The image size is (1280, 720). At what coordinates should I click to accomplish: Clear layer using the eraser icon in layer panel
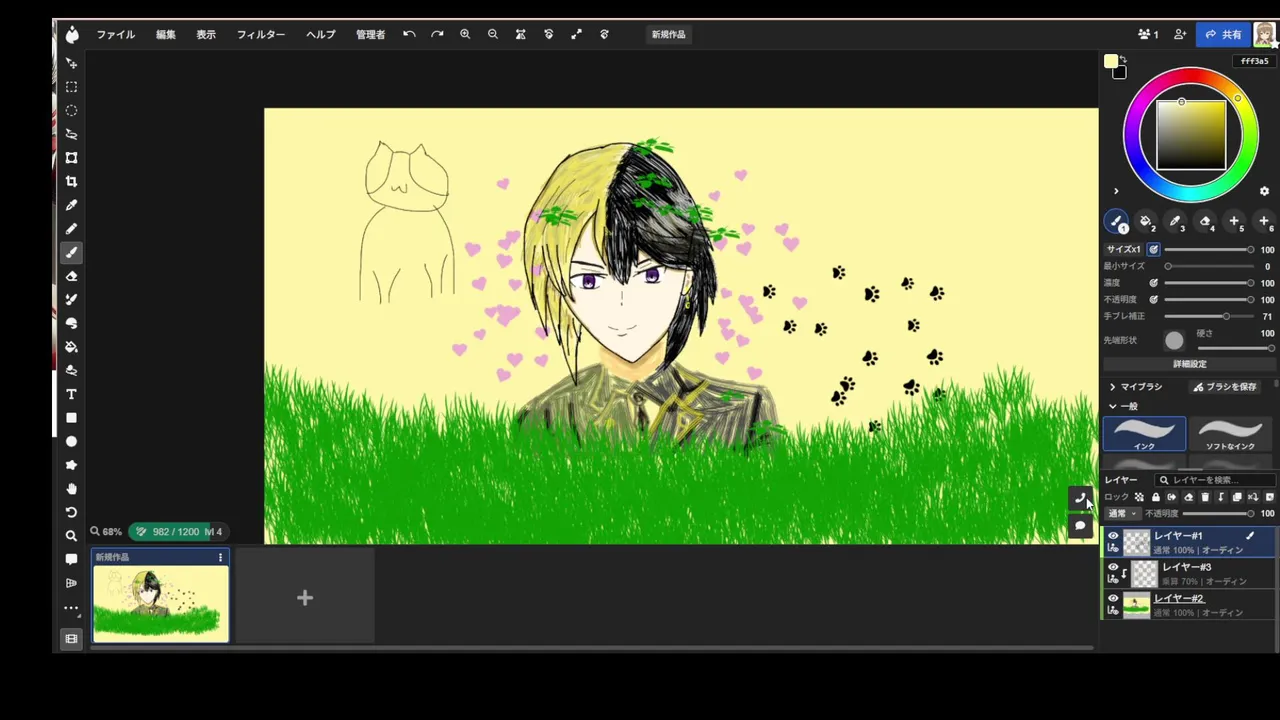(x=1188, y=497)
